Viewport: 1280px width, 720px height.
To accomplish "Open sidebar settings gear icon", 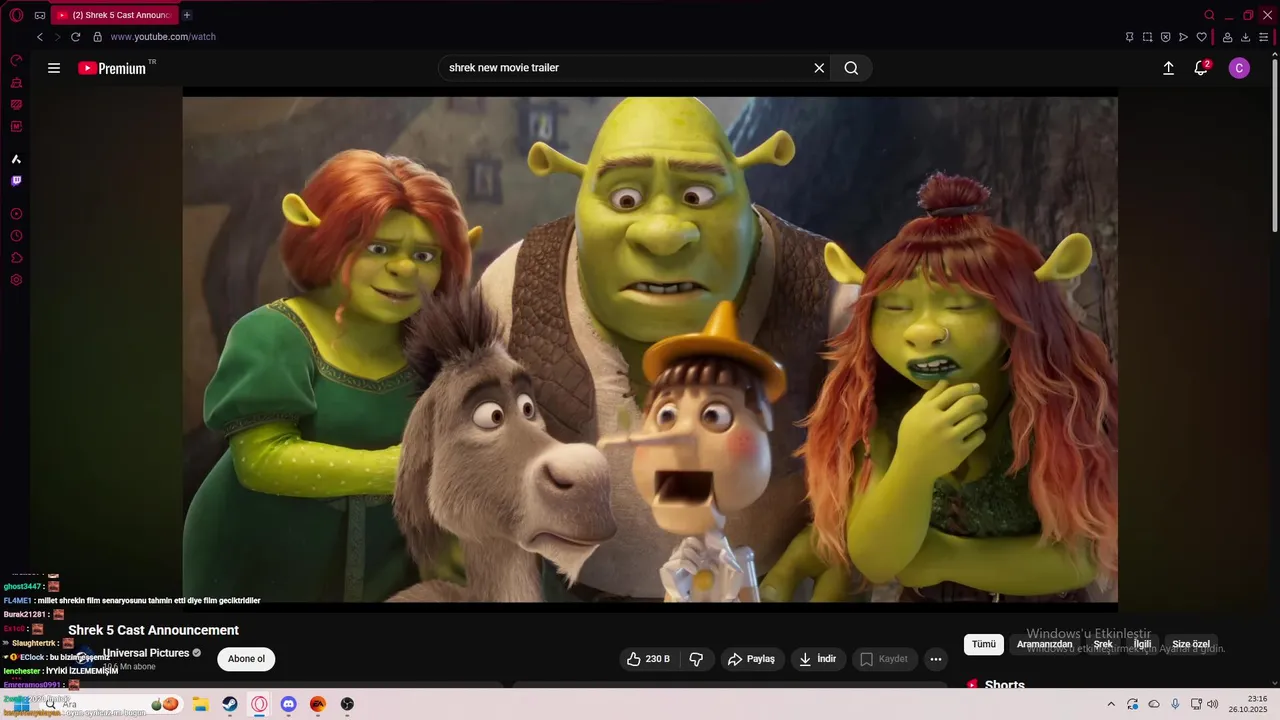I will [16, 280].
